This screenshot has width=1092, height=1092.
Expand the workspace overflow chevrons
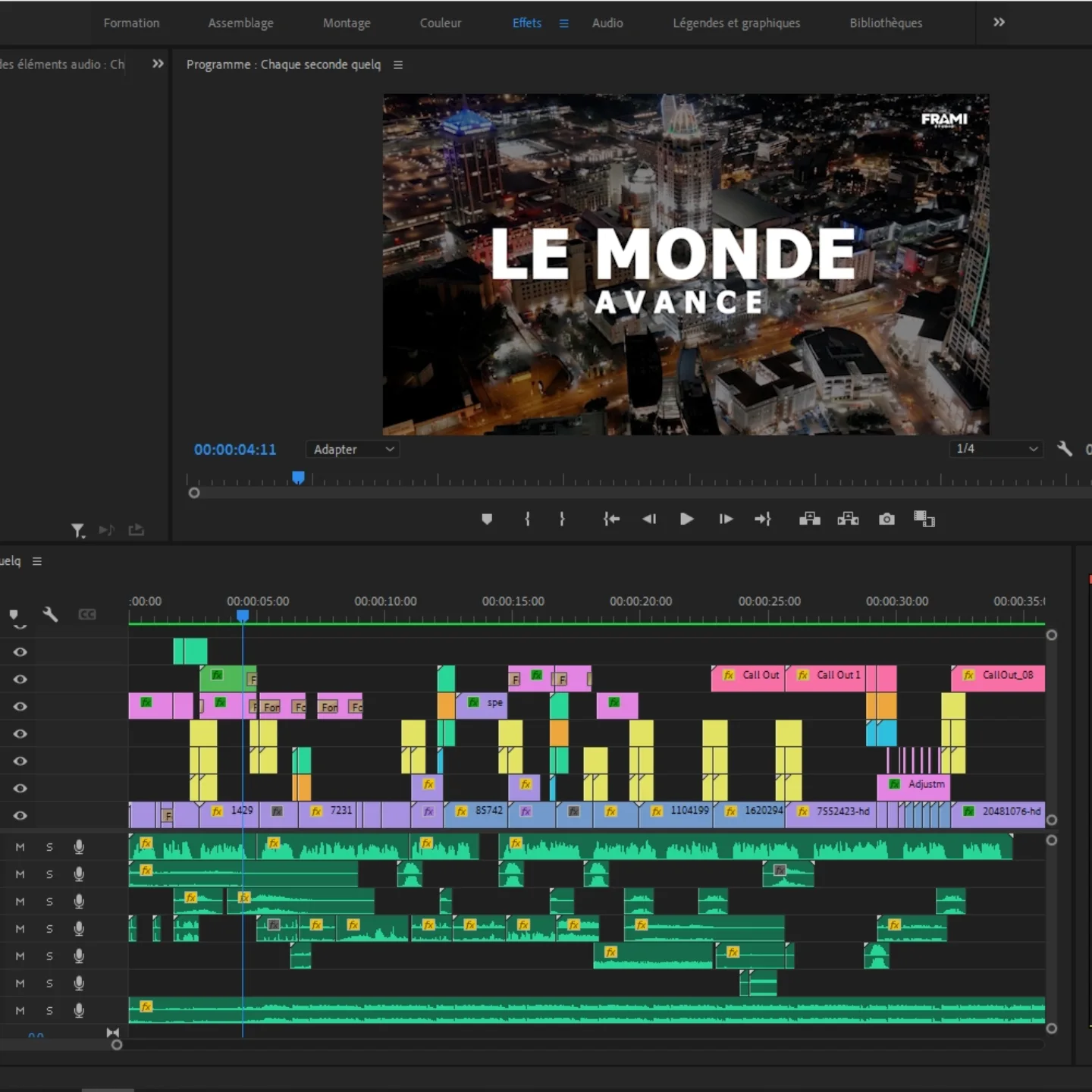click(x=999, y=23)
